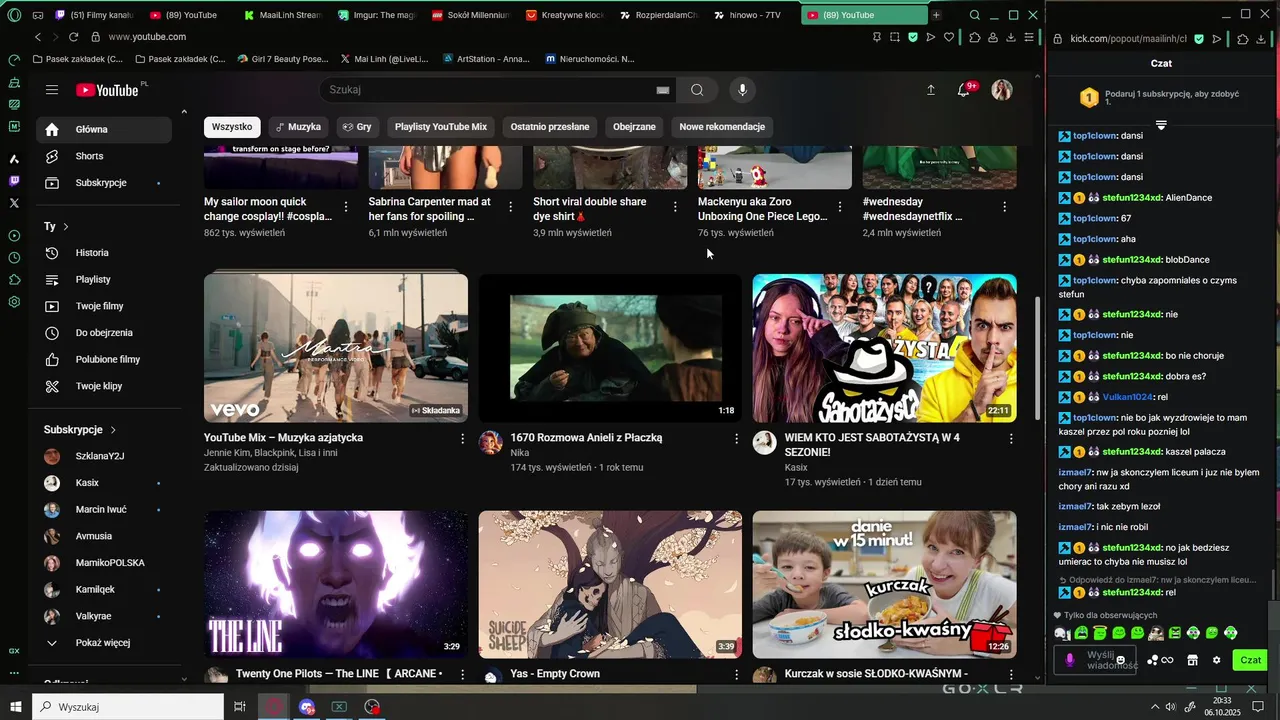Select the Playlisty YouTube Mix chip
The image size is (1280, 720).
(441, 127)
